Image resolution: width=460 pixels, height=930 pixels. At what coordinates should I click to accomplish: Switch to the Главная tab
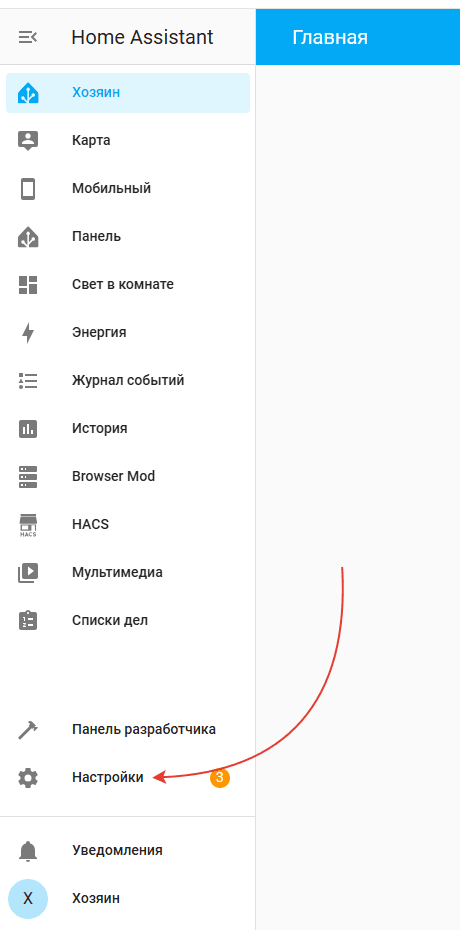point(330,37)
